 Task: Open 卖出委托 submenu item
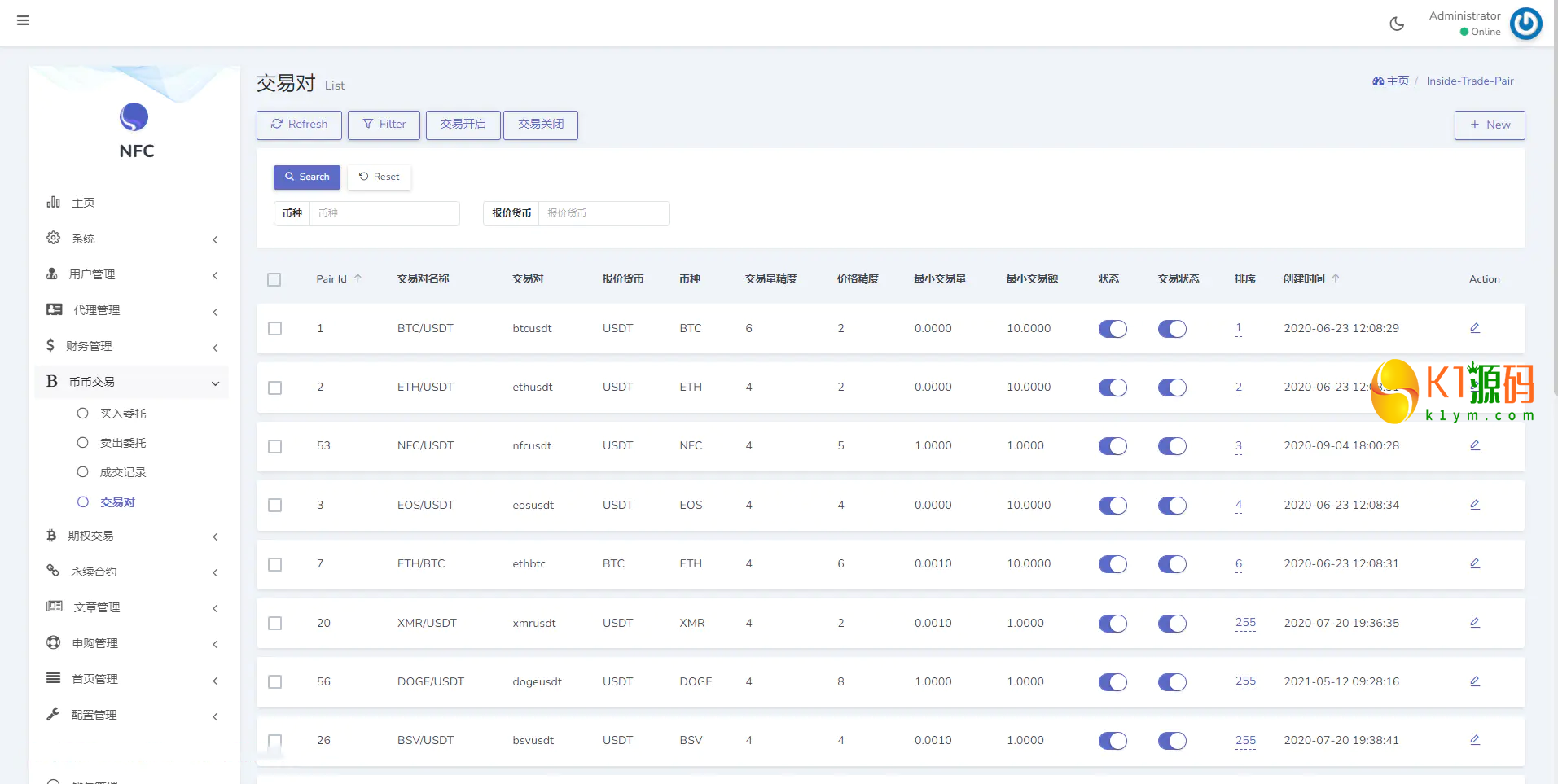(x=123, y=443)
